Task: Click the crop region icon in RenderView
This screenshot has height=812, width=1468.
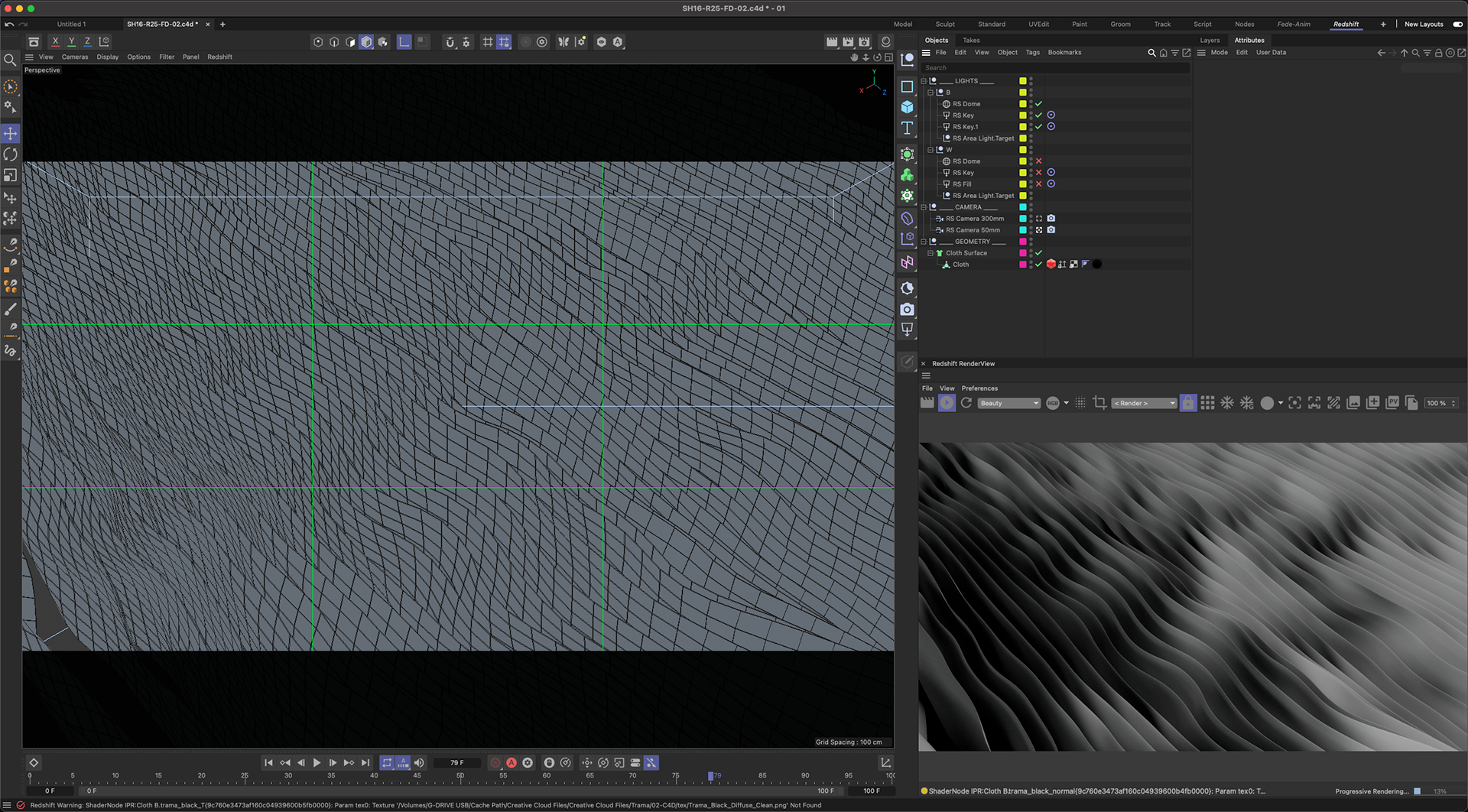Action: click(x=1099, y=403)
